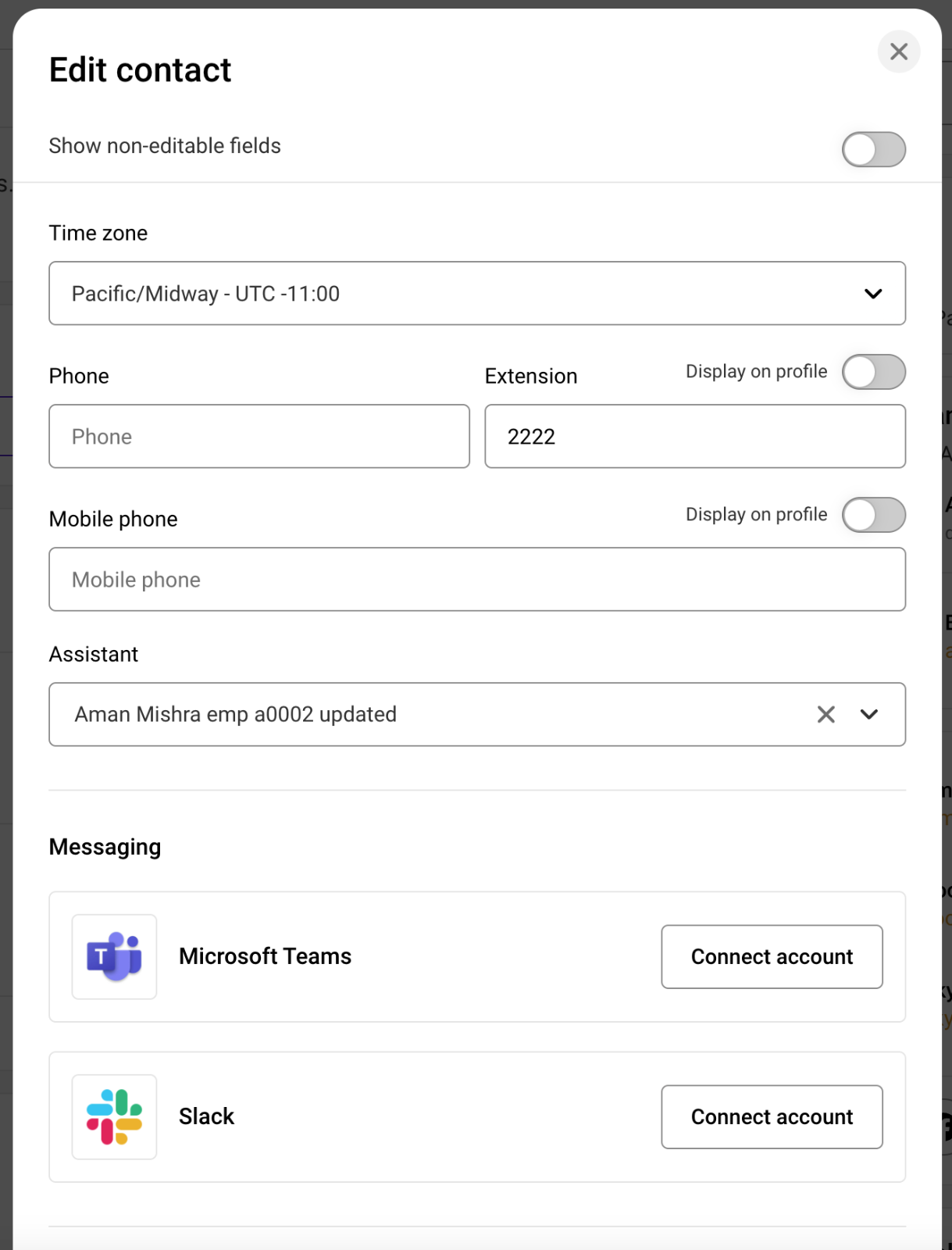Enable Display on profile for Mobile phone
The image size is (952, 1250).
click(x=873, y=515)
